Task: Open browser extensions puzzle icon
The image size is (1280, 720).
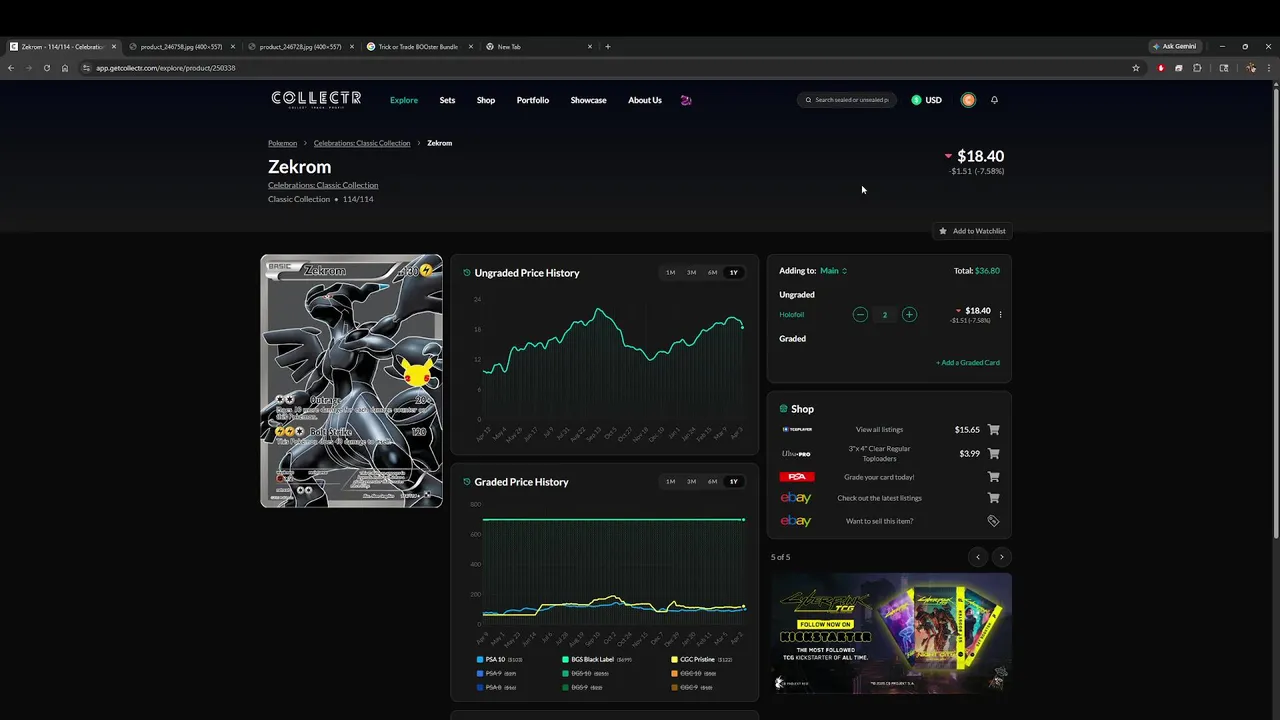Action: pyautogui.click(x=1197, y=68)
